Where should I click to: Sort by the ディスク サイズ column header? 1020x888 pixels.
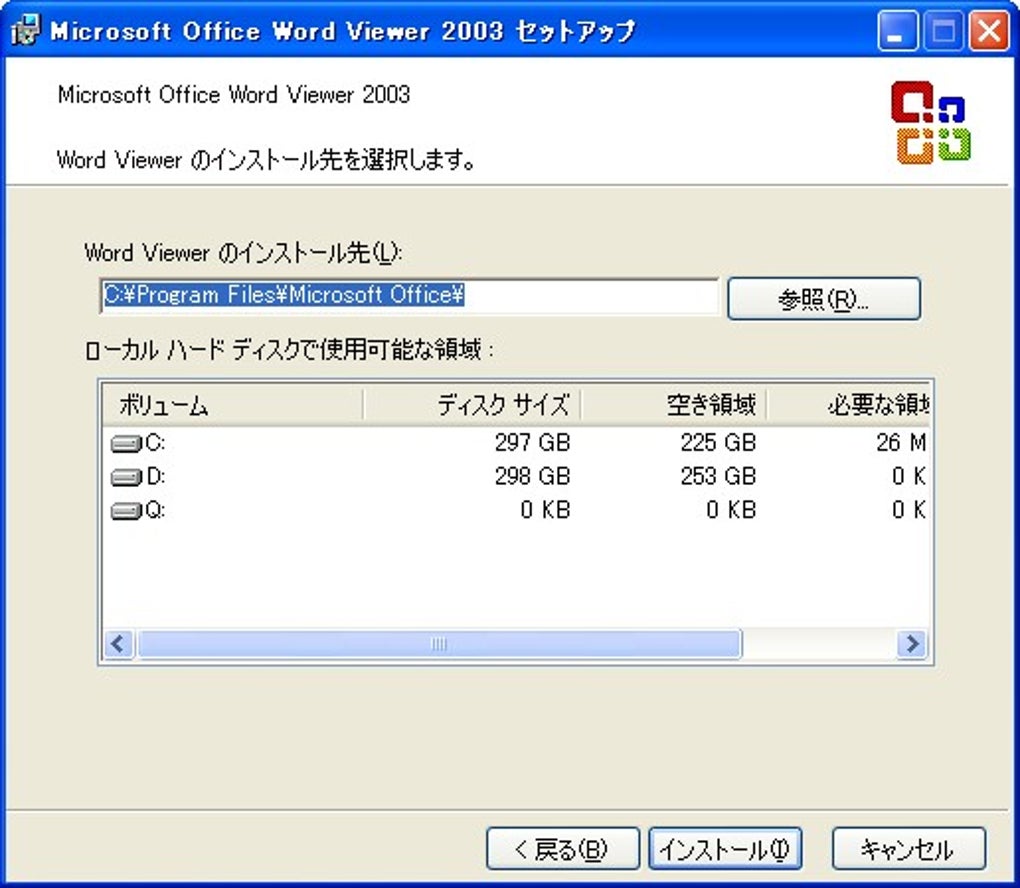coord(472,405)
